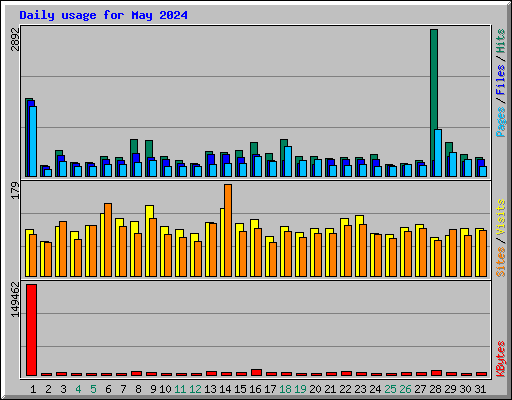This screenshot has height=400, width=512.
Task: Click day 28 on the x-axis
Action: (435, 389)
